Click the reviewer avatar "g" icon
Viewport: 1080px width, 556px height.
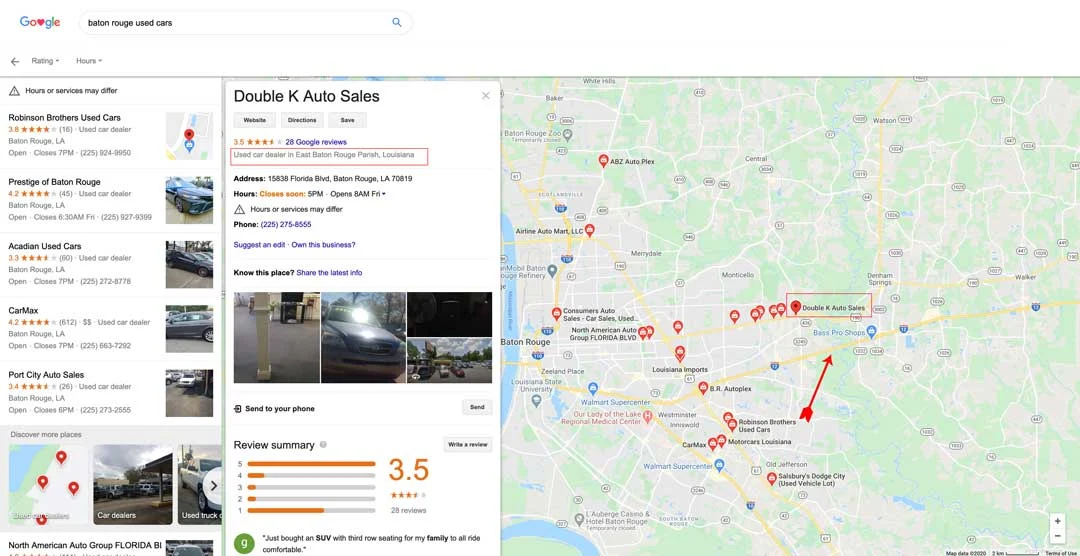pos(245,543)
